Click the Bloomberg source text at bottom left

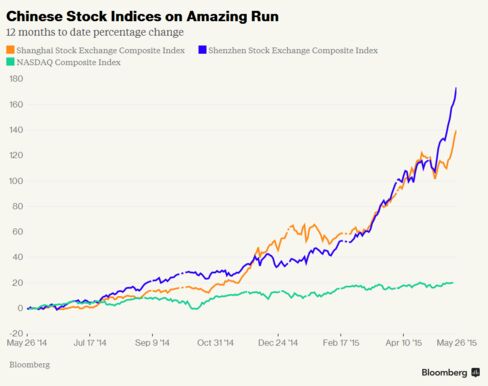(x=30, y=365)
